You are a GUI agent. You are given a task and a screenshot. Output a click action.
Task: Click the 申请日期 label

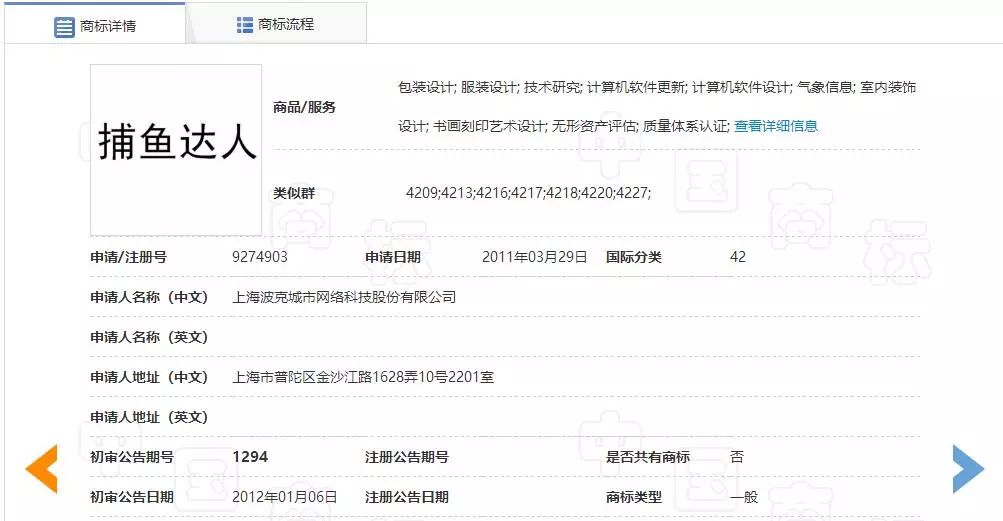(393, 257)
